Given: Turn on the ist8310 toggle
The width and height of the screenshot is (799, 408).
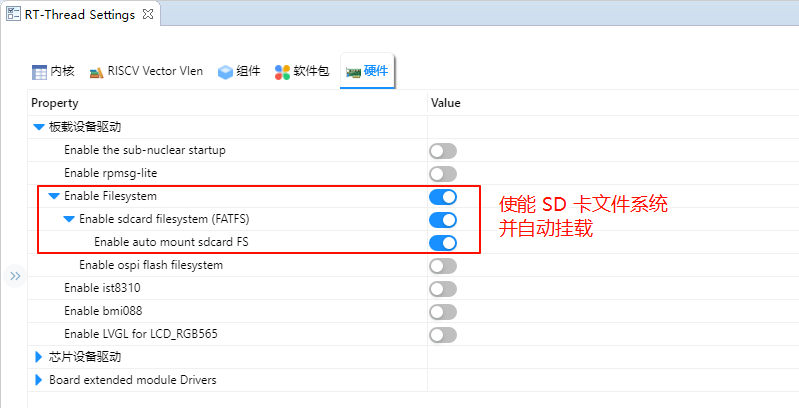Looking at the screenshot, I should tap(443, 289).
